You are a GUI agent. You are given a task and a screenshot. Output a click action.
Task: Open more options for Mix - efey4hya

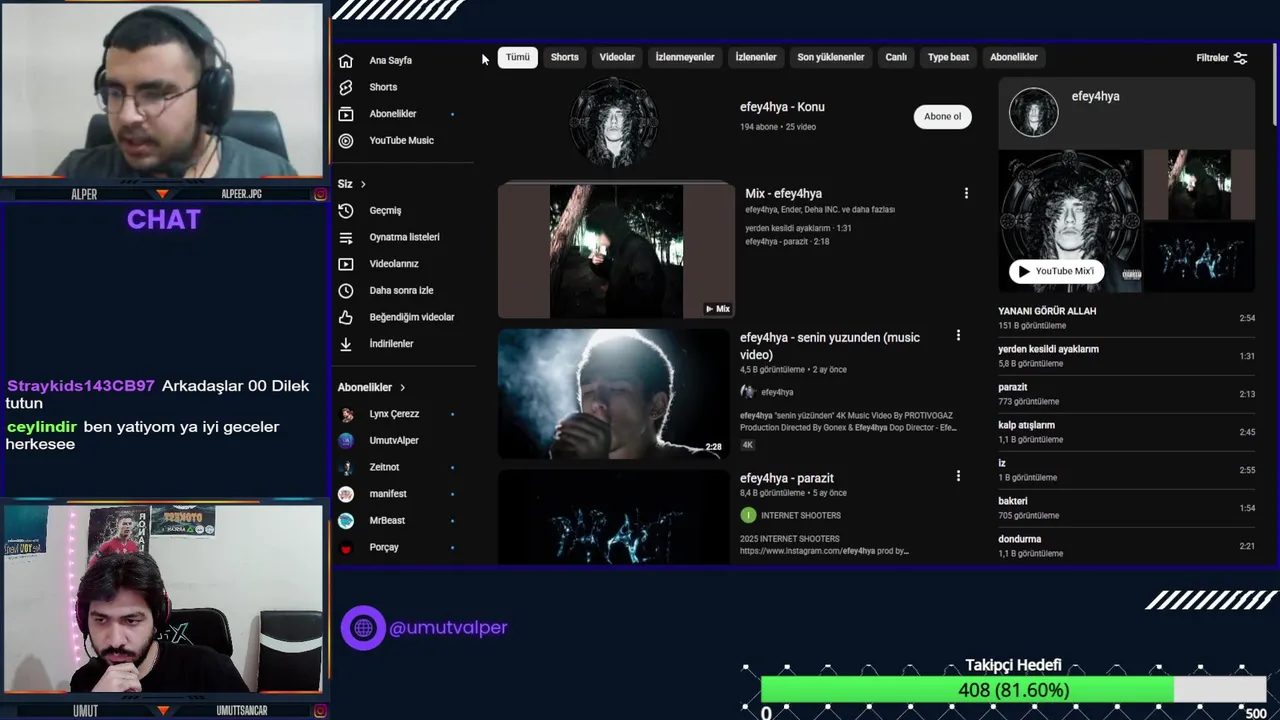pyautogui.click(x=966, y=193)
